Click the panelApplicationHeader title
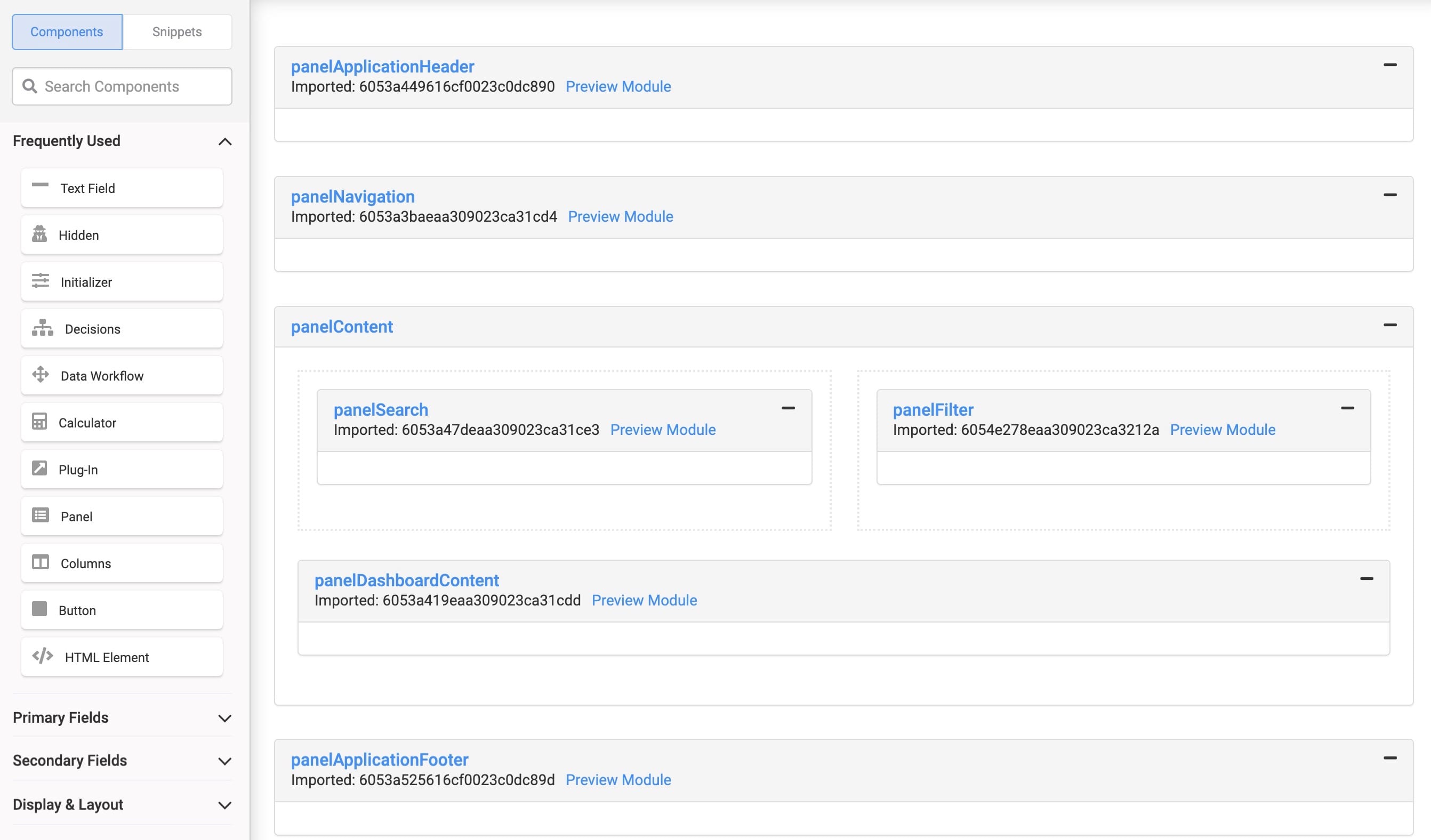Image resolution: width=1431 pixels, height=840 pixels. 382,67
